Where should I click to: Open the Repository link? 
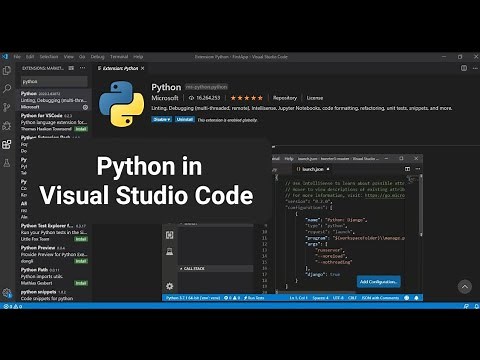(x=285, y=98)
